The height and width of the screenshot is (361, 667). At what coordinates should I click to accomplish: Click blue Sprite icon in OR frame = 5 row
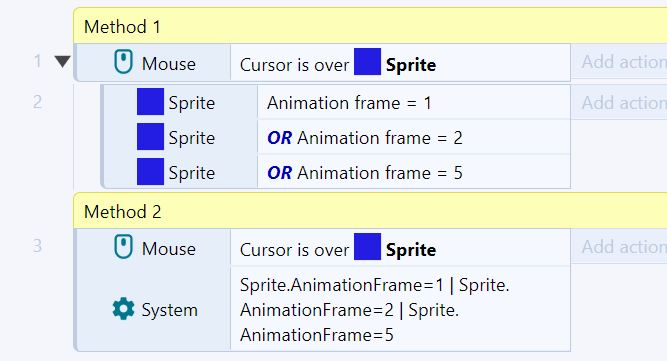[150, 171]
